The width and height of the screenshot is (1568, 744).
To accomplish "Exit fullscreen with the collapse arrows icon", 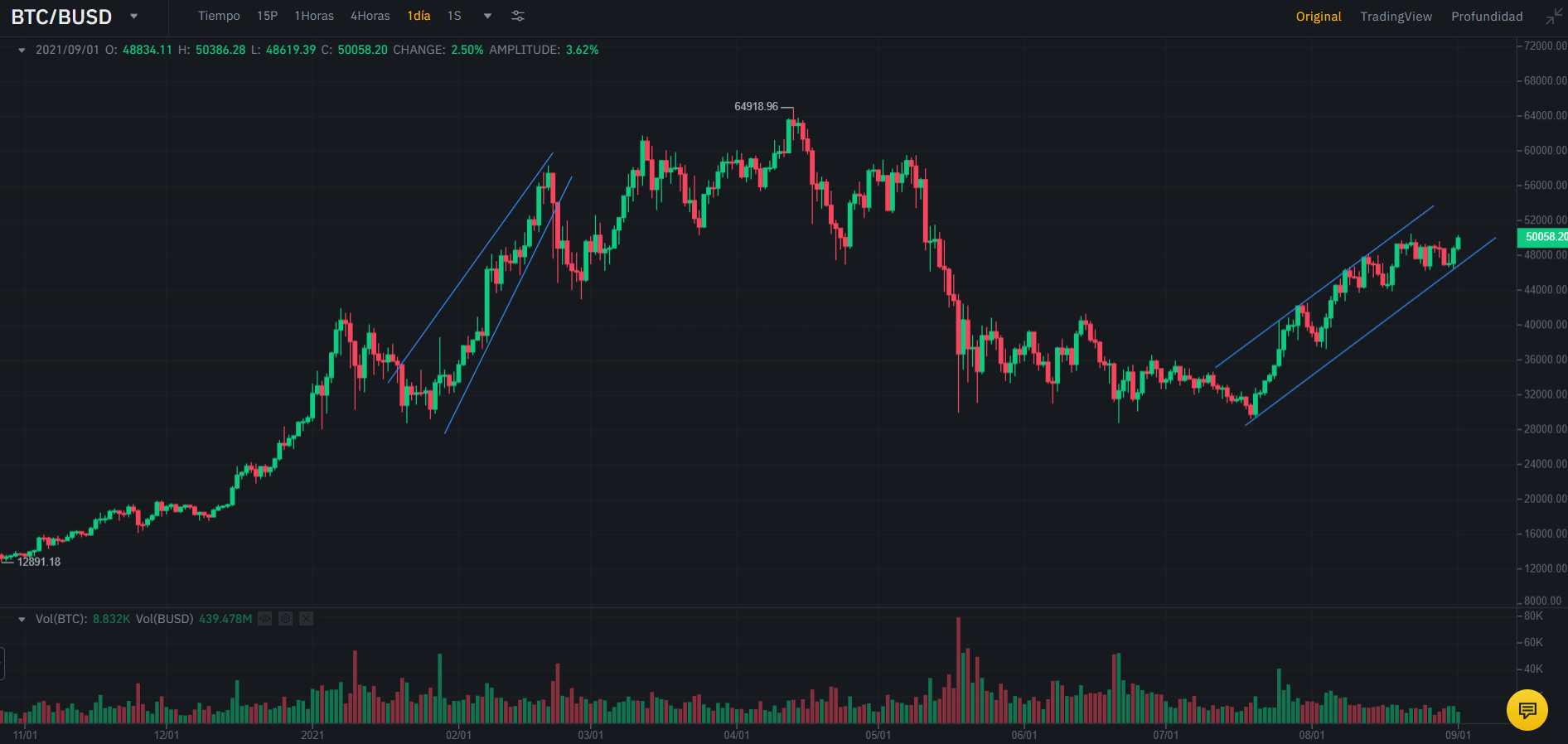I will point(1554,17).
